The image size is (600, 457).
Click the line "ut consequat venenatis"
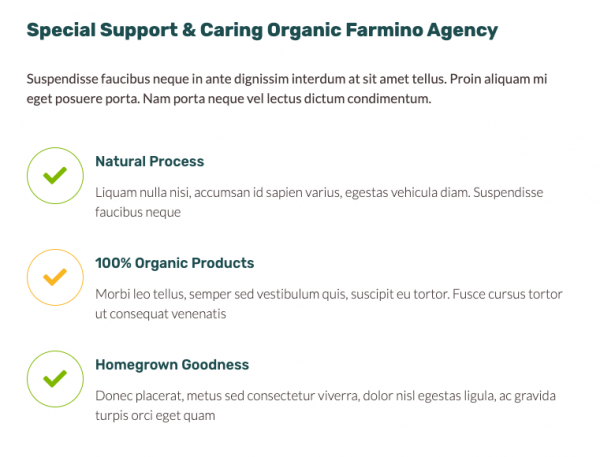pyautogui.click(x=160, y=314)
